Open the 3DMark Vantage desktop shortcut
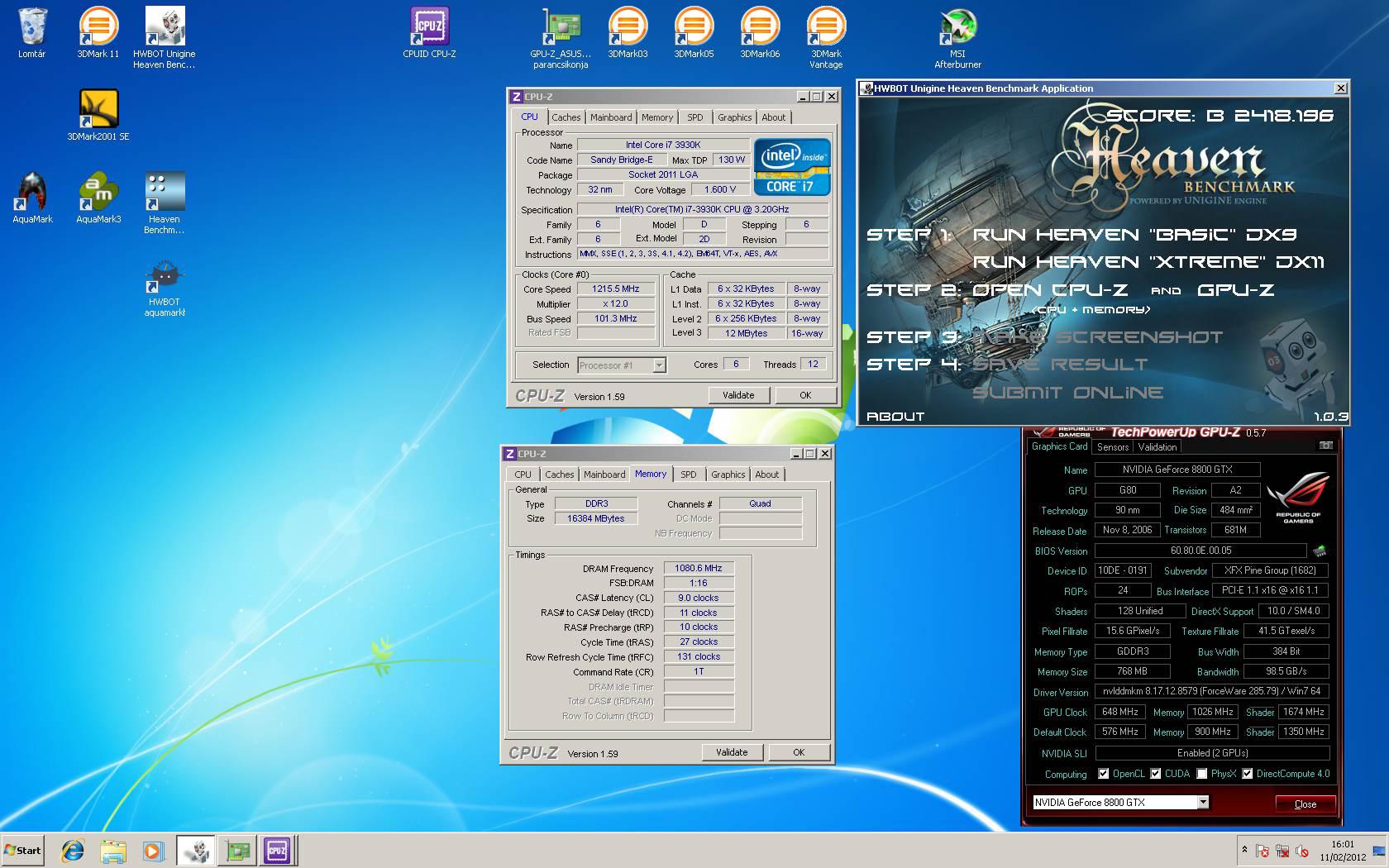 [826, 37]
